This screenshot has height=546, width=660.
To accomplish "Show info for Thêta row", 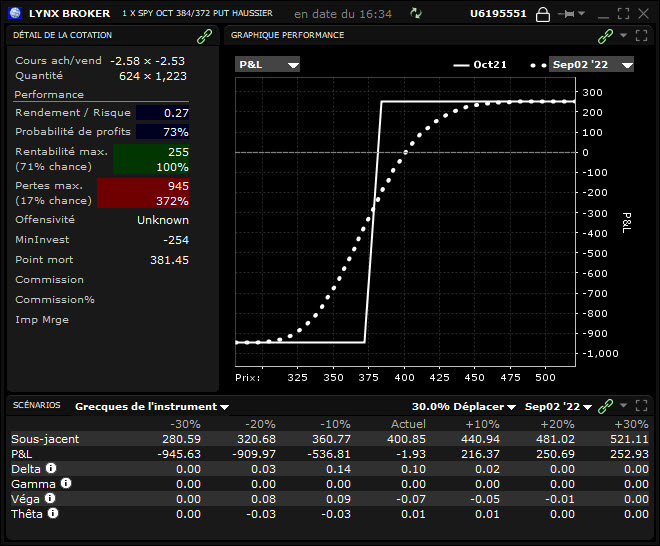I will [53, 513].
